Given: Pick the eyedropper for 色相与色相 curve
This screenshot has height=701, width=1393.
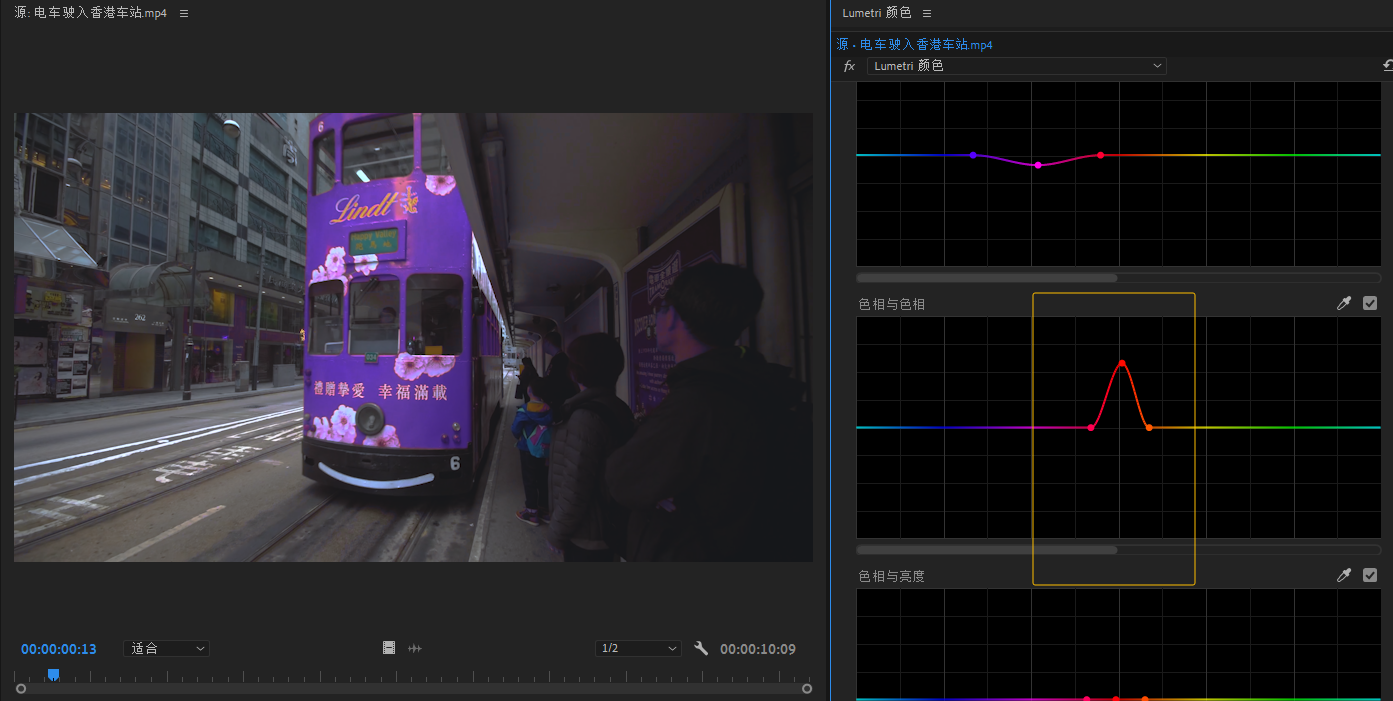Looking at the screenshot, I should pyautogui.click(x=1344, y=303).
